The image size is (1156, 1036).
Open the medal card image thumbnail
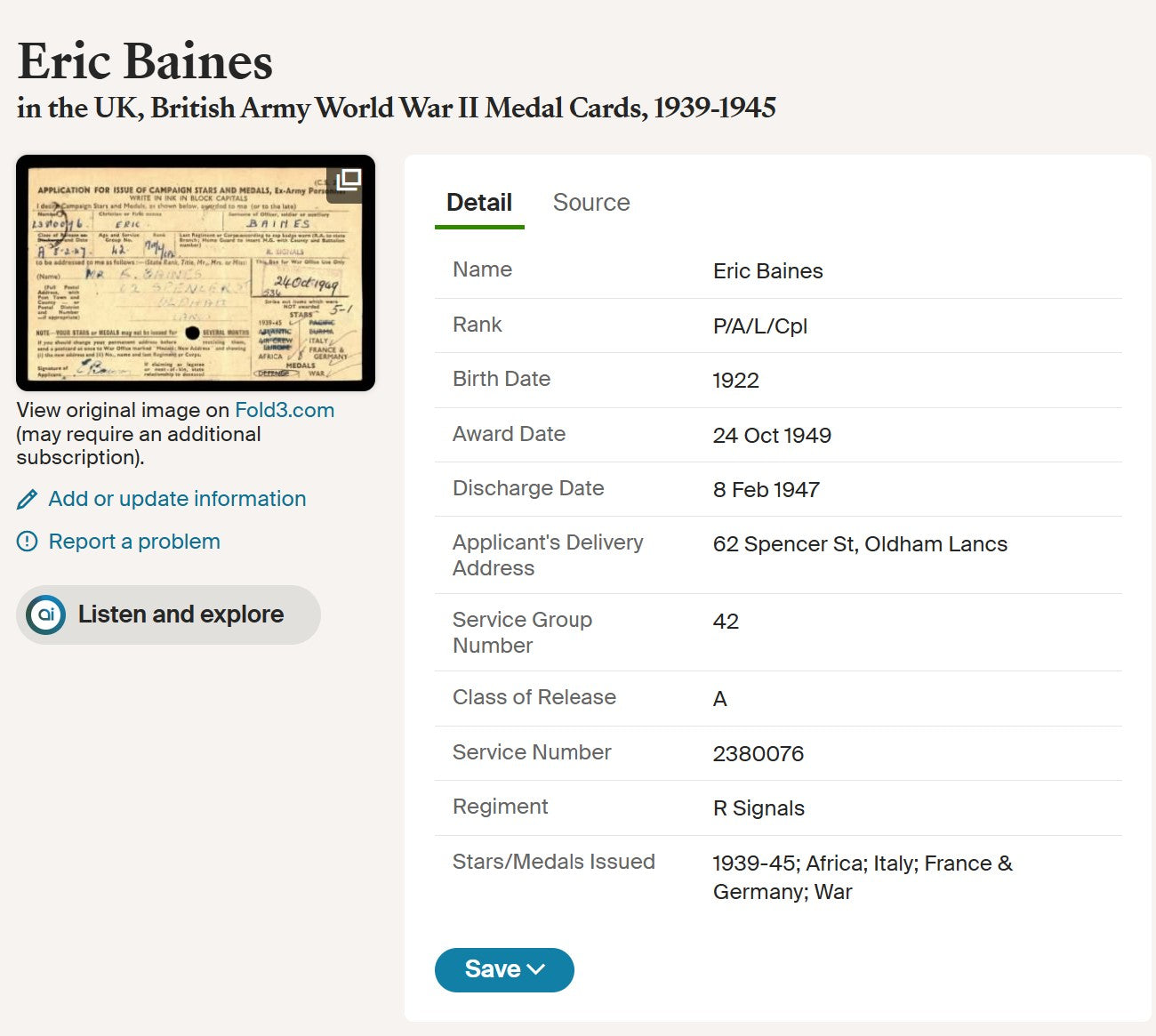[x=196, y=273]
